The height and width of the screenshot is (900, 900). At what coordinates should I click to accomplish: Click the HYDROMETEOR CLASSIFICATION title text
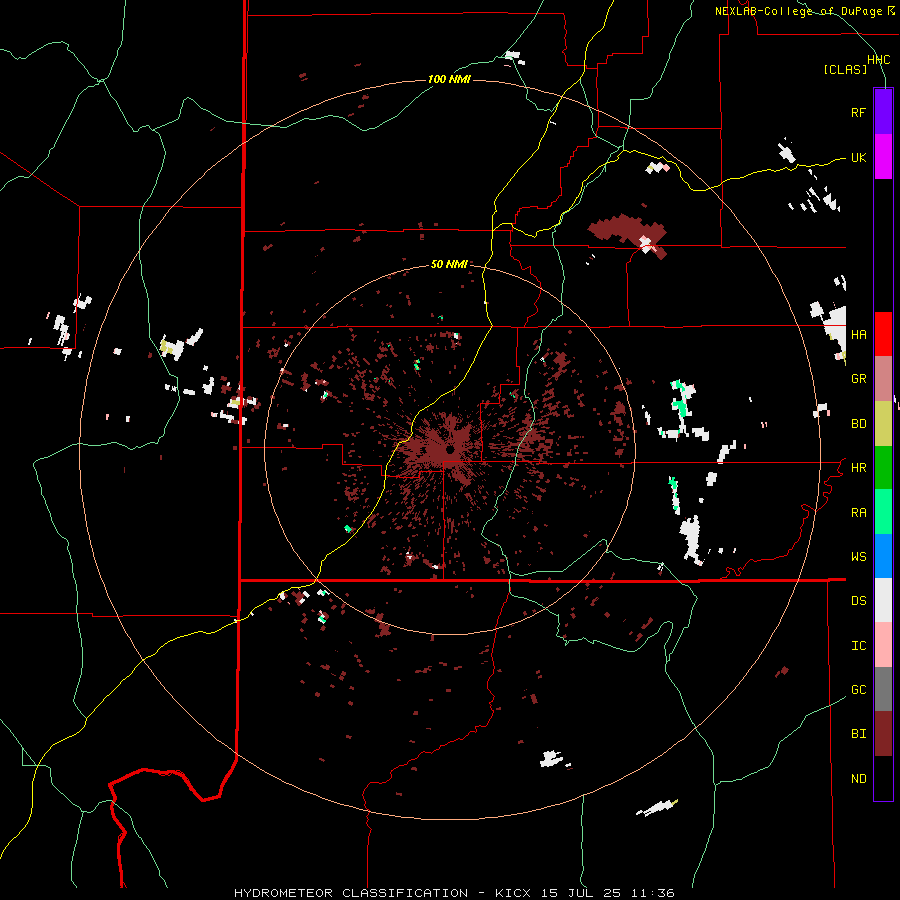pos(351,893)
